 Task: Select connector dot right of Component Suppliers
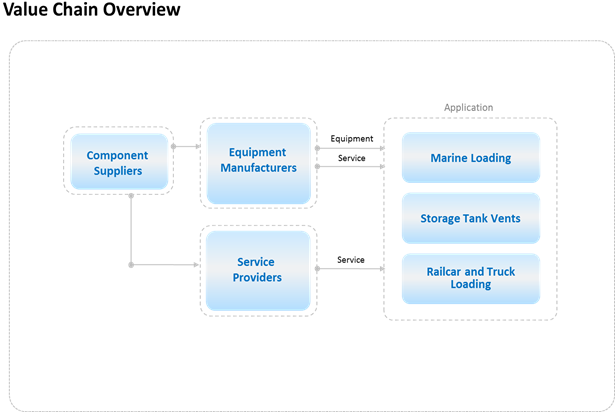(173, 147)
